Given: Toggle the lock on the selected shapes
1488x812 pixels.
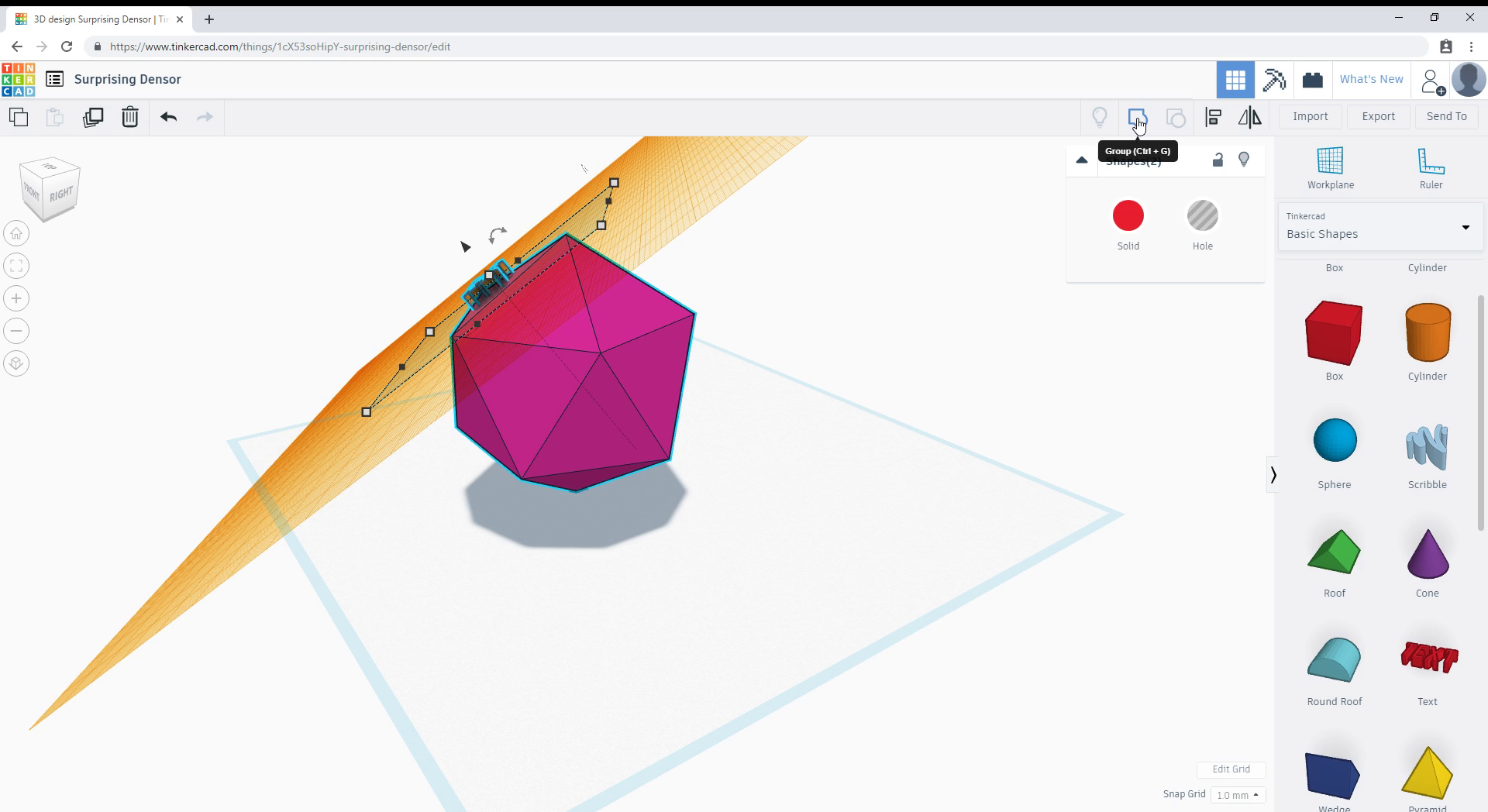Looking at the screenshot, I should pyautogui.click(x=1218, y=160).
